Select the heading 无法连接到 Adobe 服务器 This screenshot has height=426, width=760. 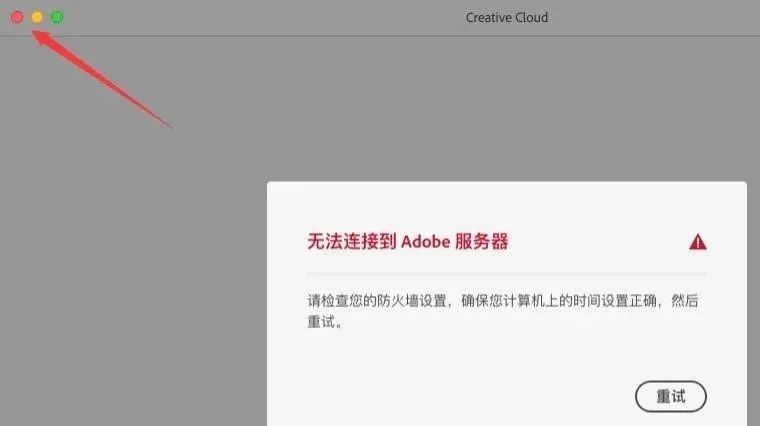tap(408, 241)
